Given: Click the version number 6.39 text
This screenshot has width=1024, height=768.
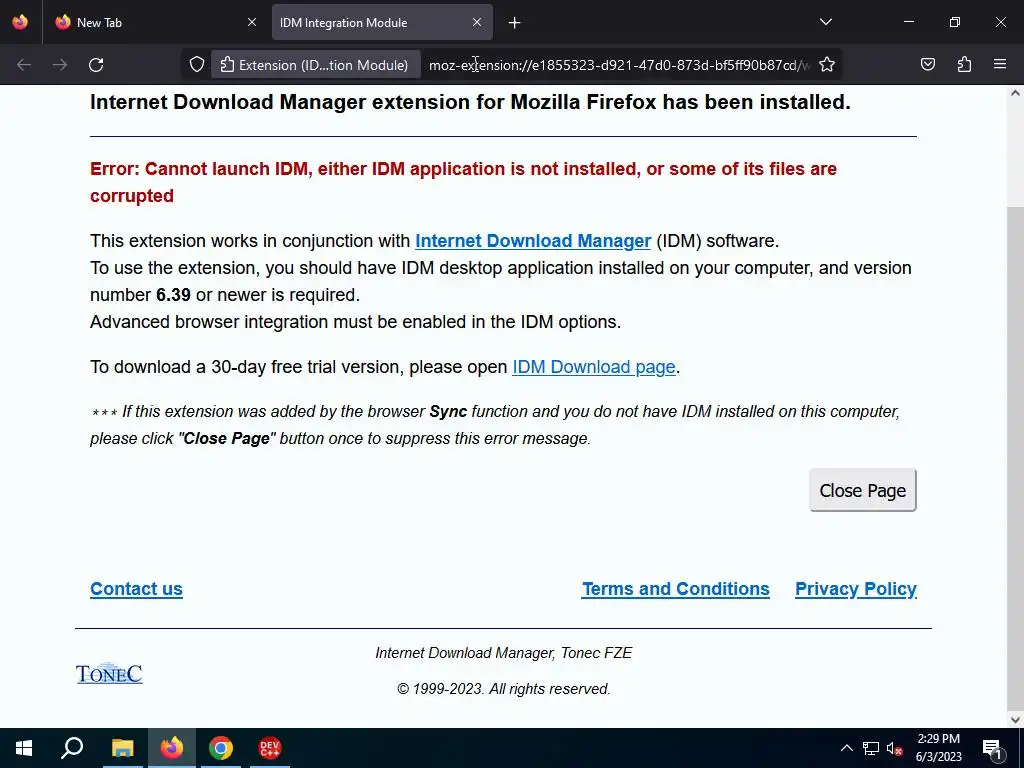Looking at the screenshot, I should (x=173, y=295).
